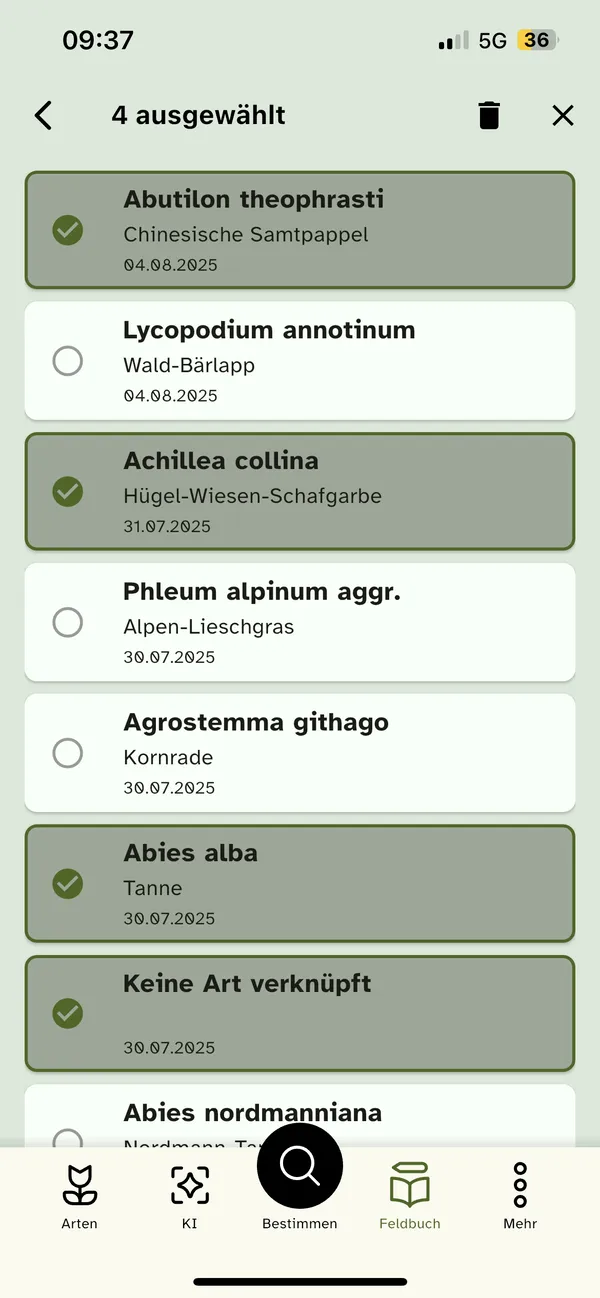Uncheck Abutilon theophrasti entry checkmark
Image resolution: width=600 pixels, height=1298 pixels.
(68, 230)
